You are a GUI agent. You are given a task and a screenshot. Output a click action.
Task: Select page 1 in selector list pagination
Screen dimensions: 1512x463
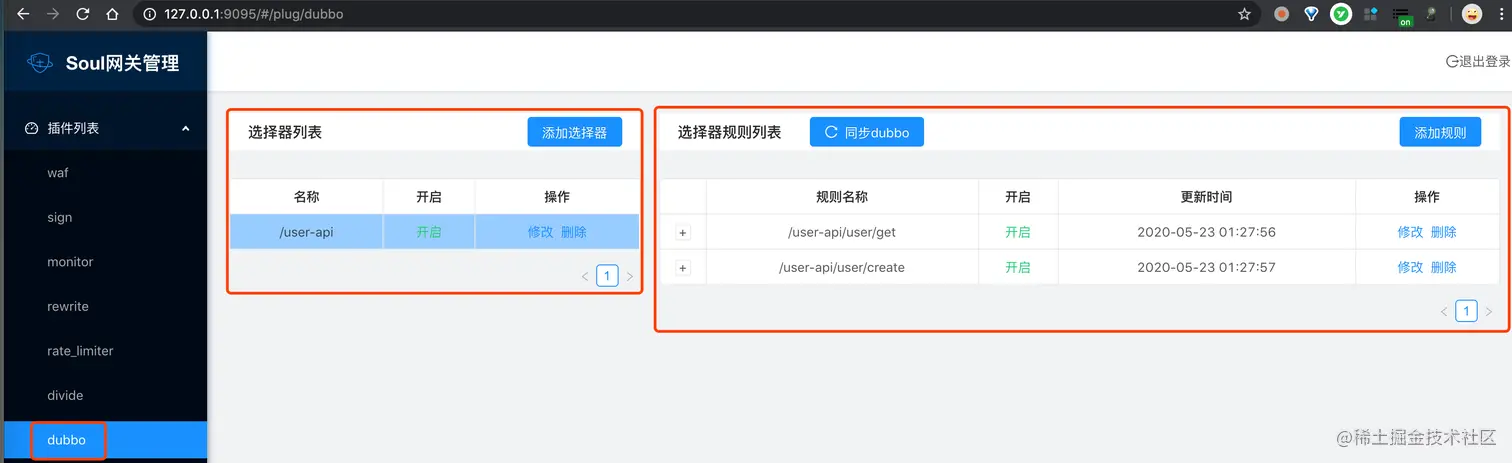607,276
